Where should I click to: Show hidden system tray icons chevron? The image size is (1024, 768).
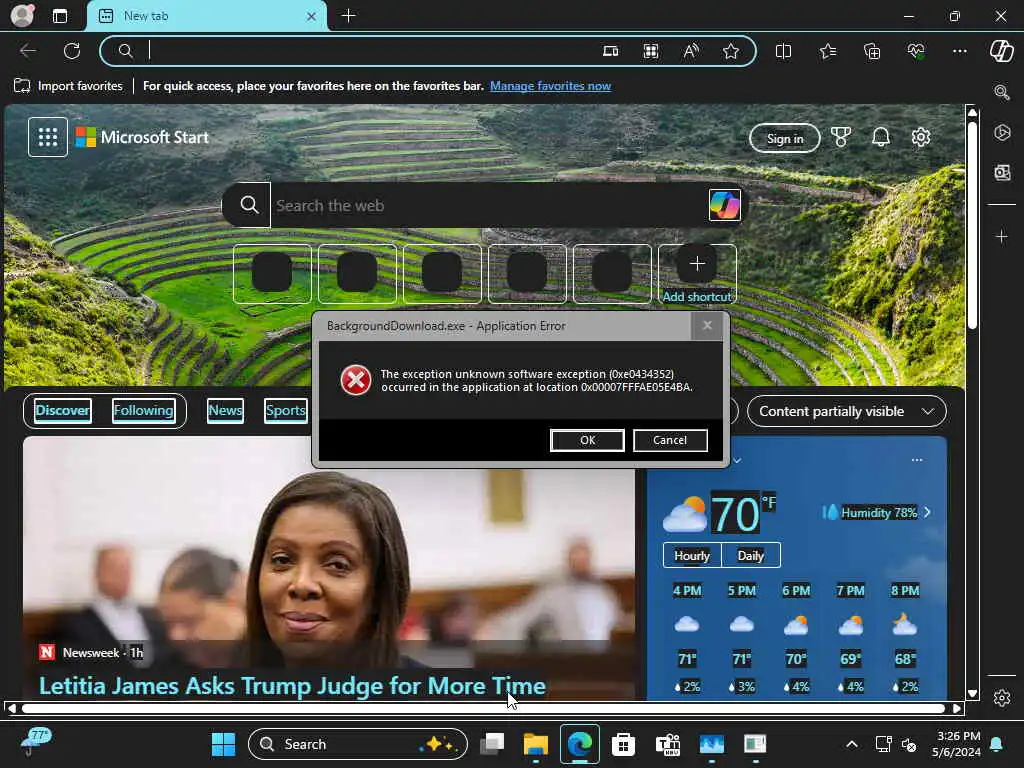(x=852, y=744)
